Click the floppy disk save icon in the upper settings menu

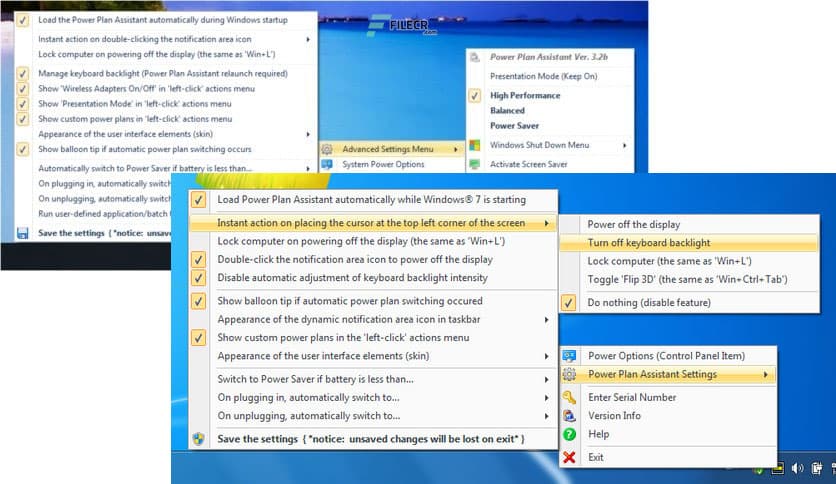point(22,233)
